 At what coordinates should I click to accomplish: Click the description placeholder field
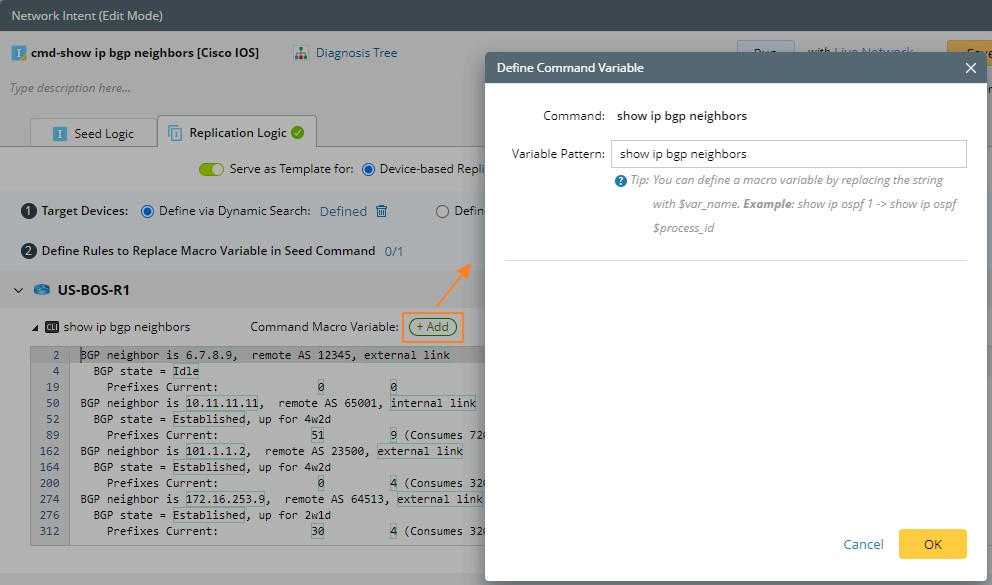pos(70,88)
